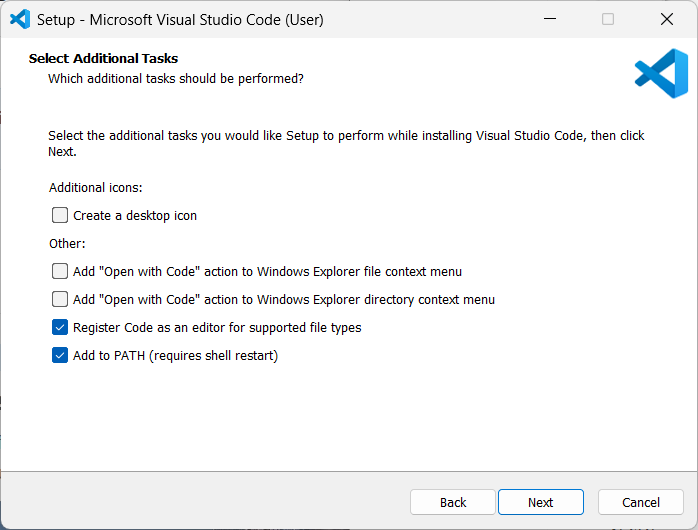Click the VS Code icon in title bar
Image resolution: width=698 pixels, height=530 pixels.
tap(20, 19)
